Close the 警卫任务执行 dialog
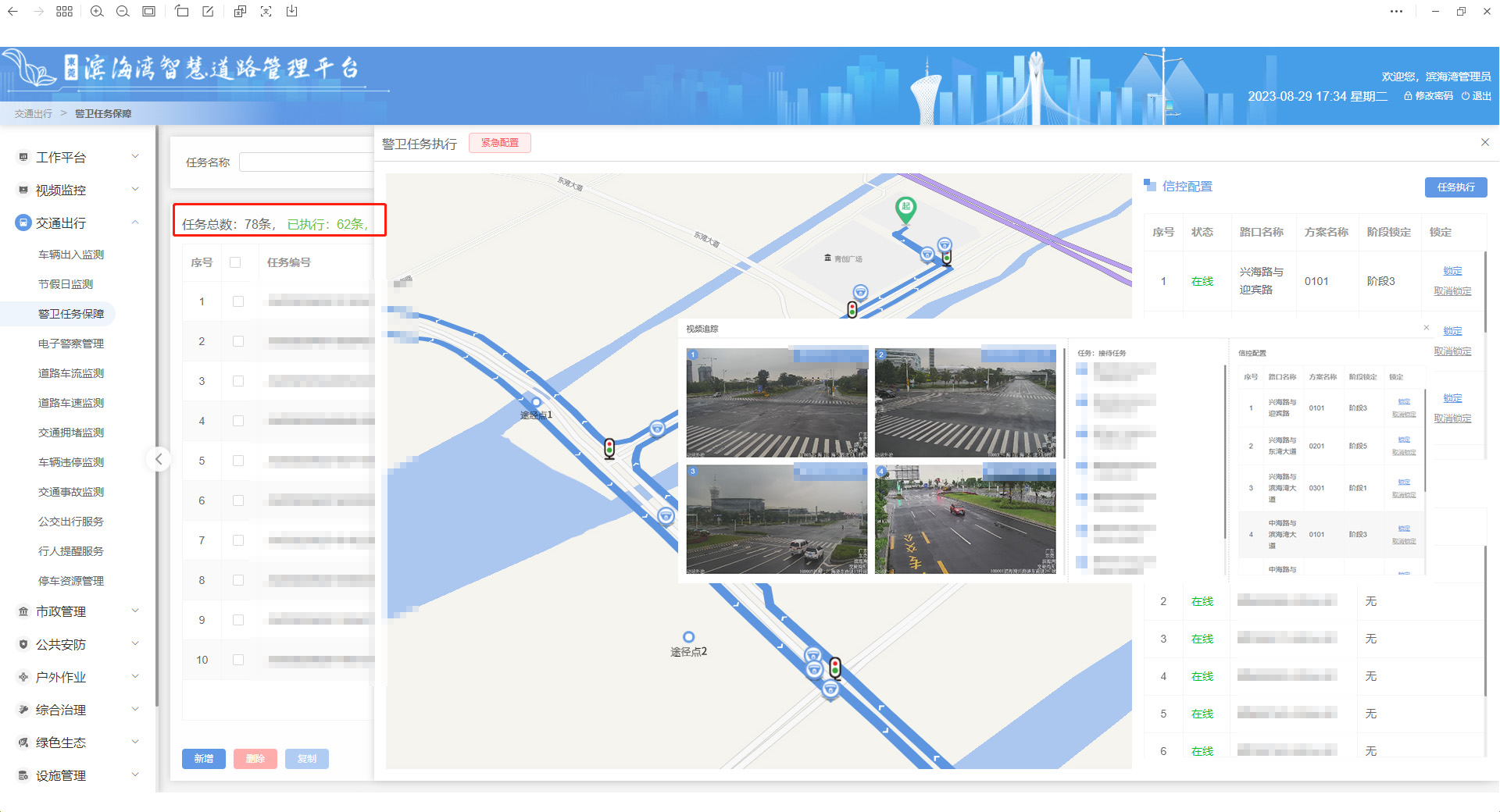The height and width of the screenshot is (812, 1500). [x=1485, y=142]
